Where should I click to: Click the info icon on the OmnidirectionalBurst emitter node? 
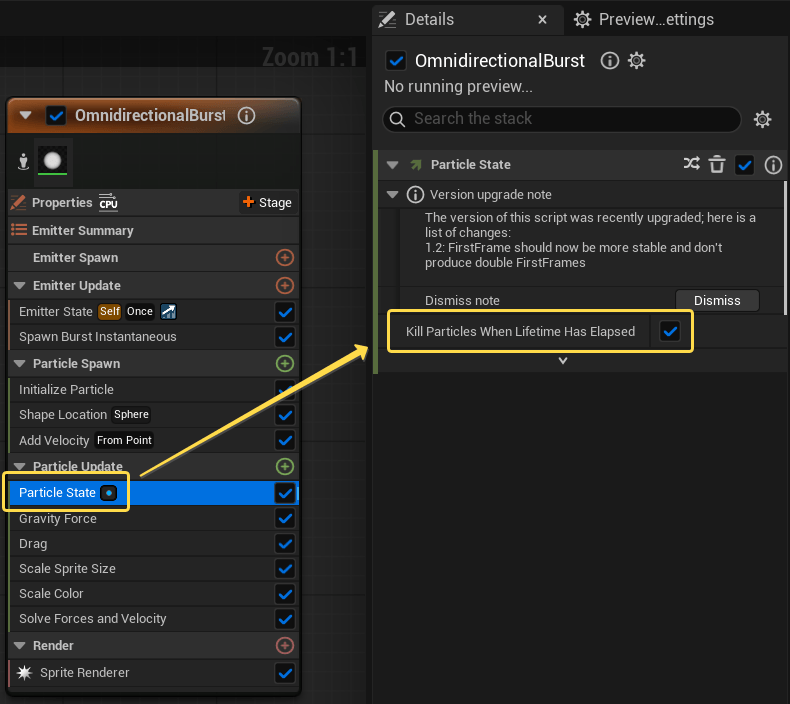pos(246,115)
